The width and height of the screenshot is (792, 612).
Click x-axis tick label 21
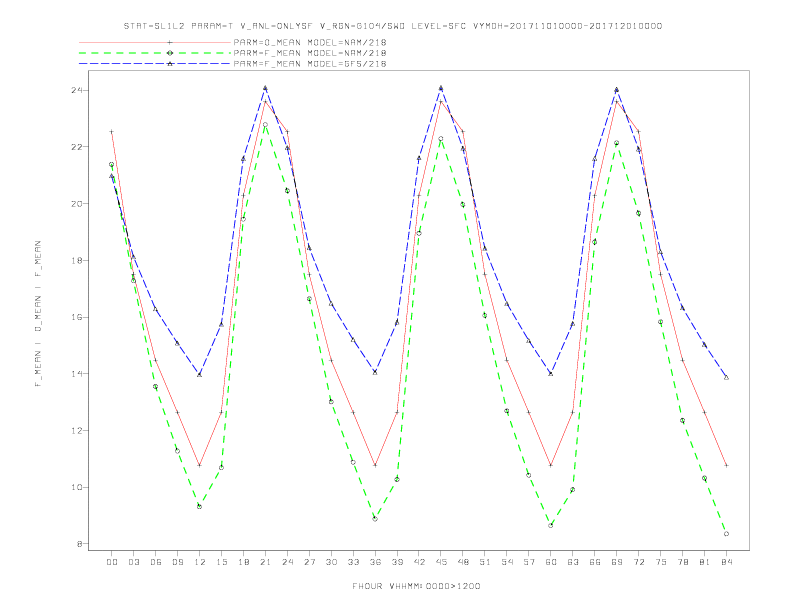point(265,562)
